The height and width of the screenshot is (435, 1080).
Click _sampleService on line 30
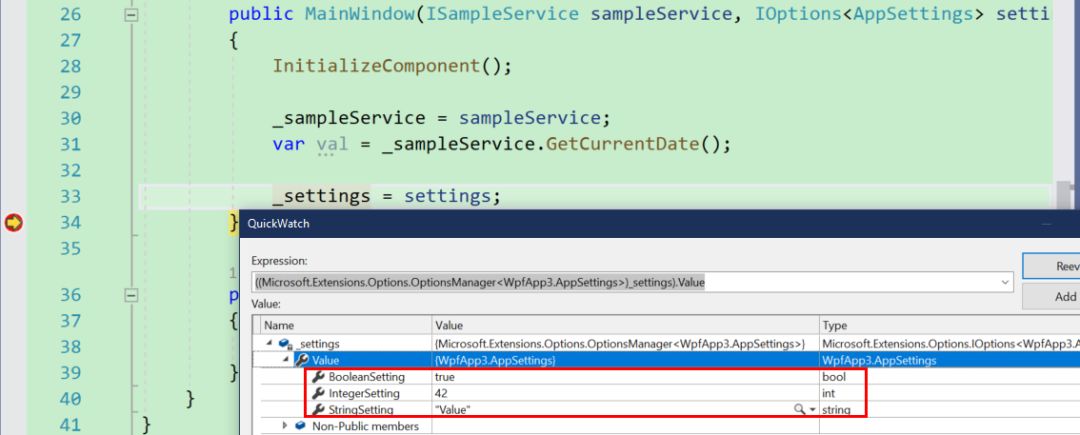point(349,118)
